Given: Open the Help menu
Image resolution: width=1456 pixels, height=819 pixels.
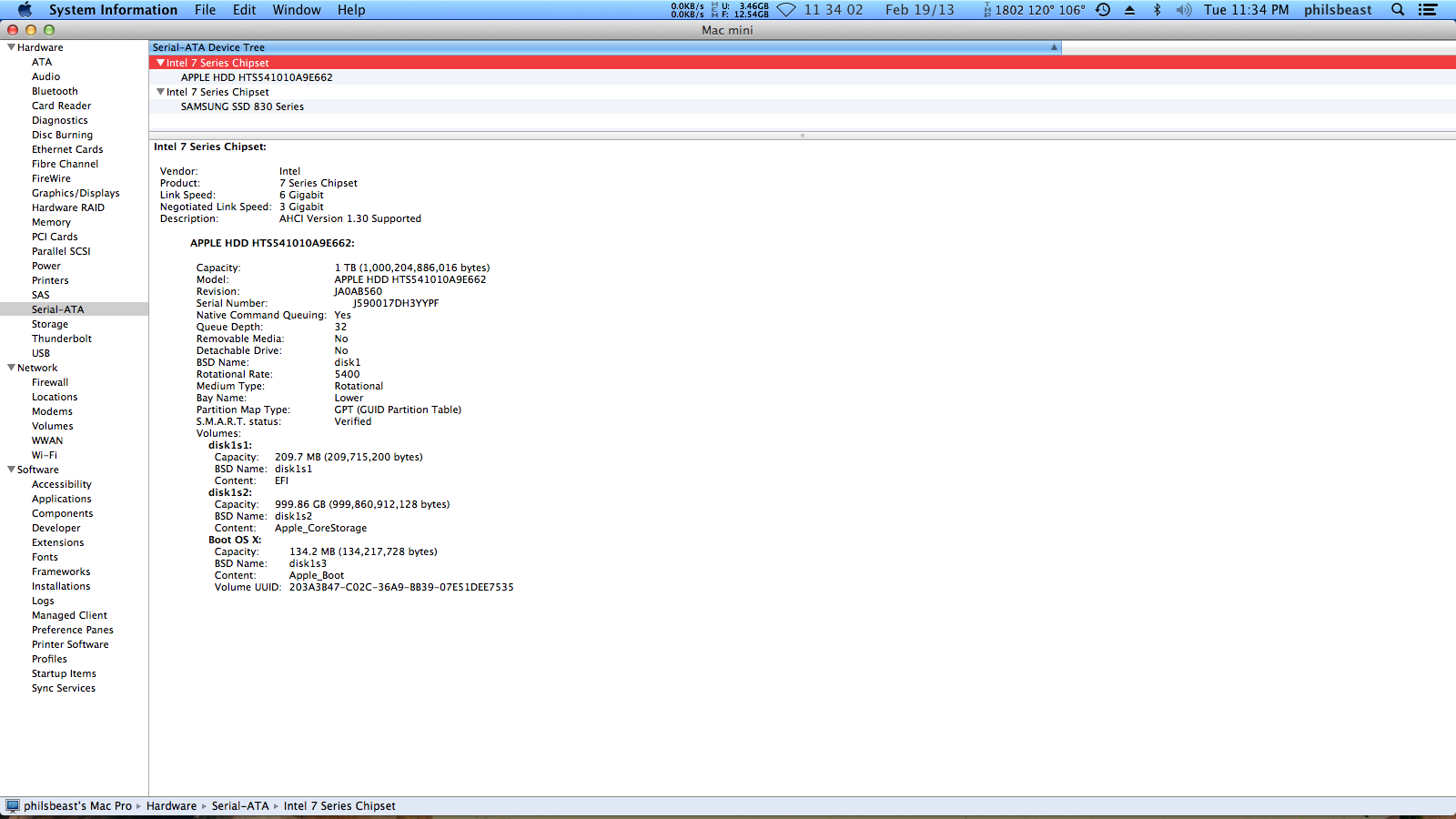Looking at the screenshot, I should click(x=351, y=9).
